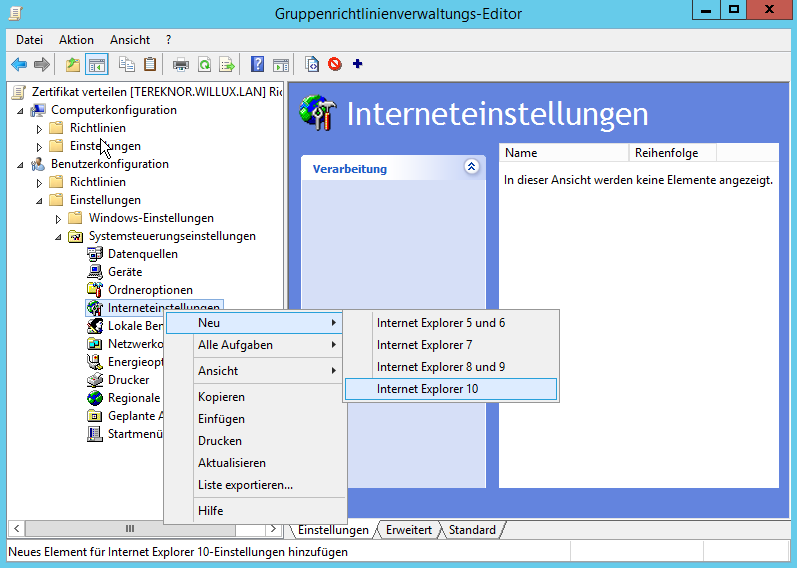Image resolution: width=797 pixels, height=568 pixels.
Task: Click the Print toolbar icon
Action: pyautogui.click(x=180, y=65)
